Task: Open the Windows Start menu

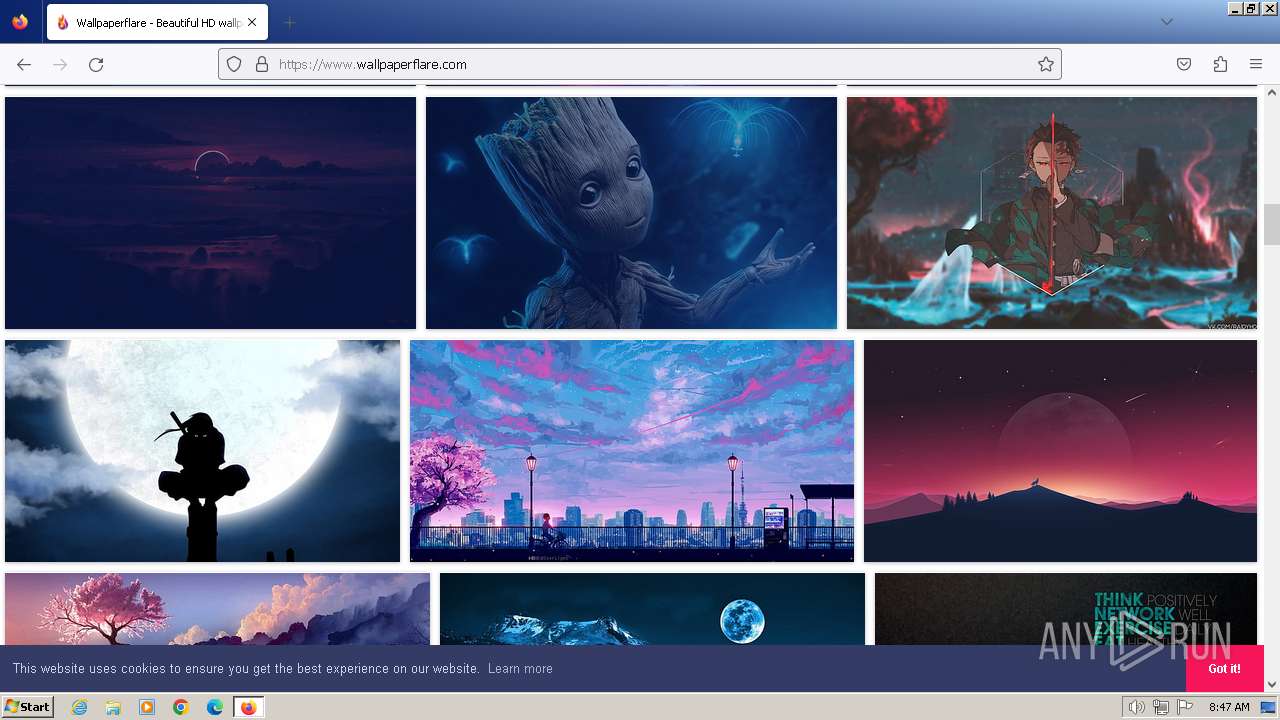Action: [27, 706]
